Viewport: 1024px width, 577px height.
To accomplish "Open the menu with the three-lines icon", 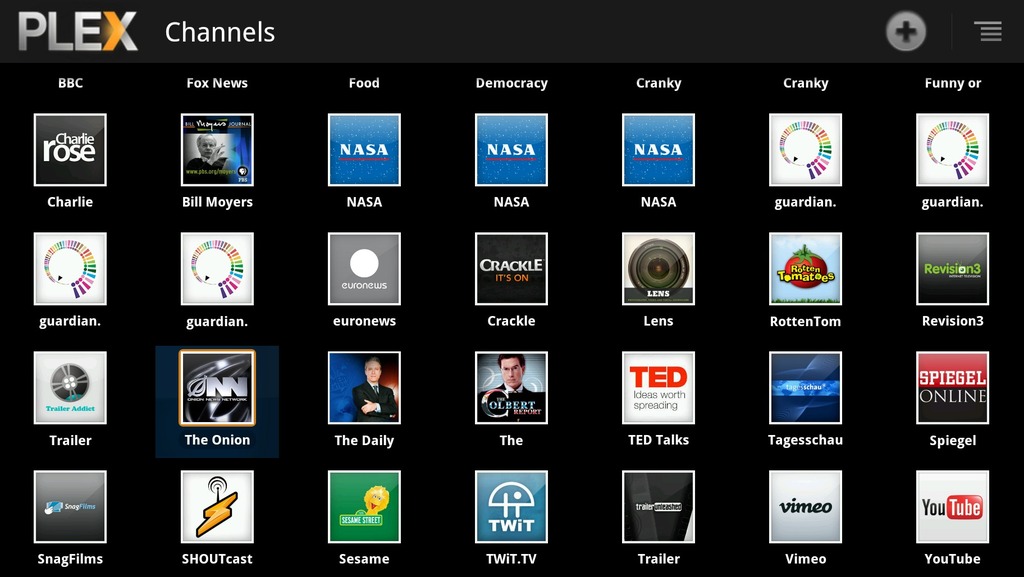I will [x=987, y=31].
